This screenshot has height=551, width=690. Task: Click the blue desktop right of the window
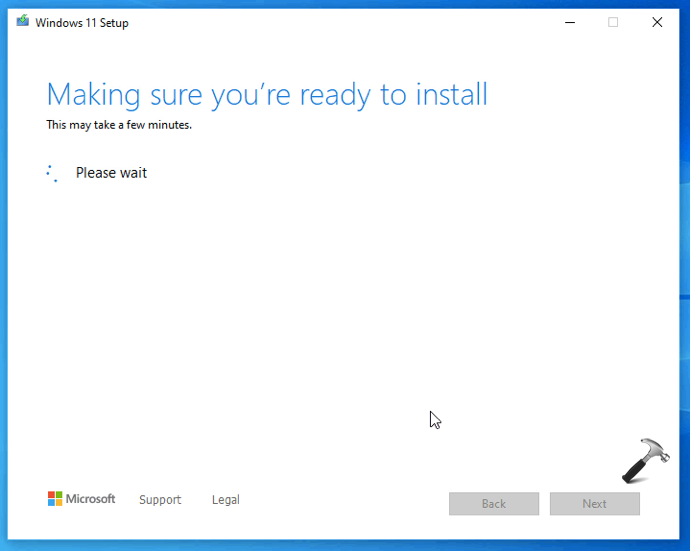684,200
